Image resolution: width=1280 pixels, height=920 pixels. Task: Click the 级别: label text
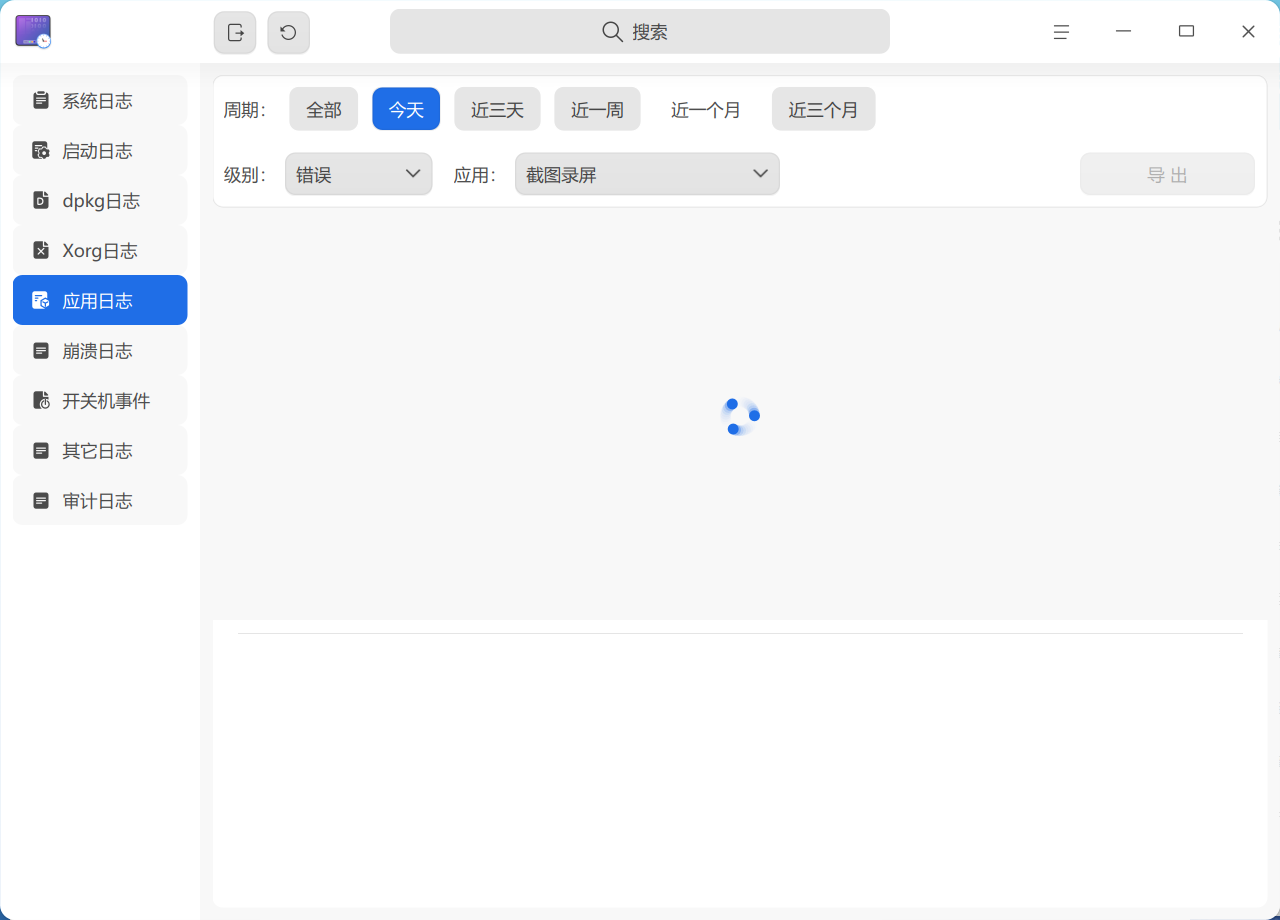[x=245, y=175]
